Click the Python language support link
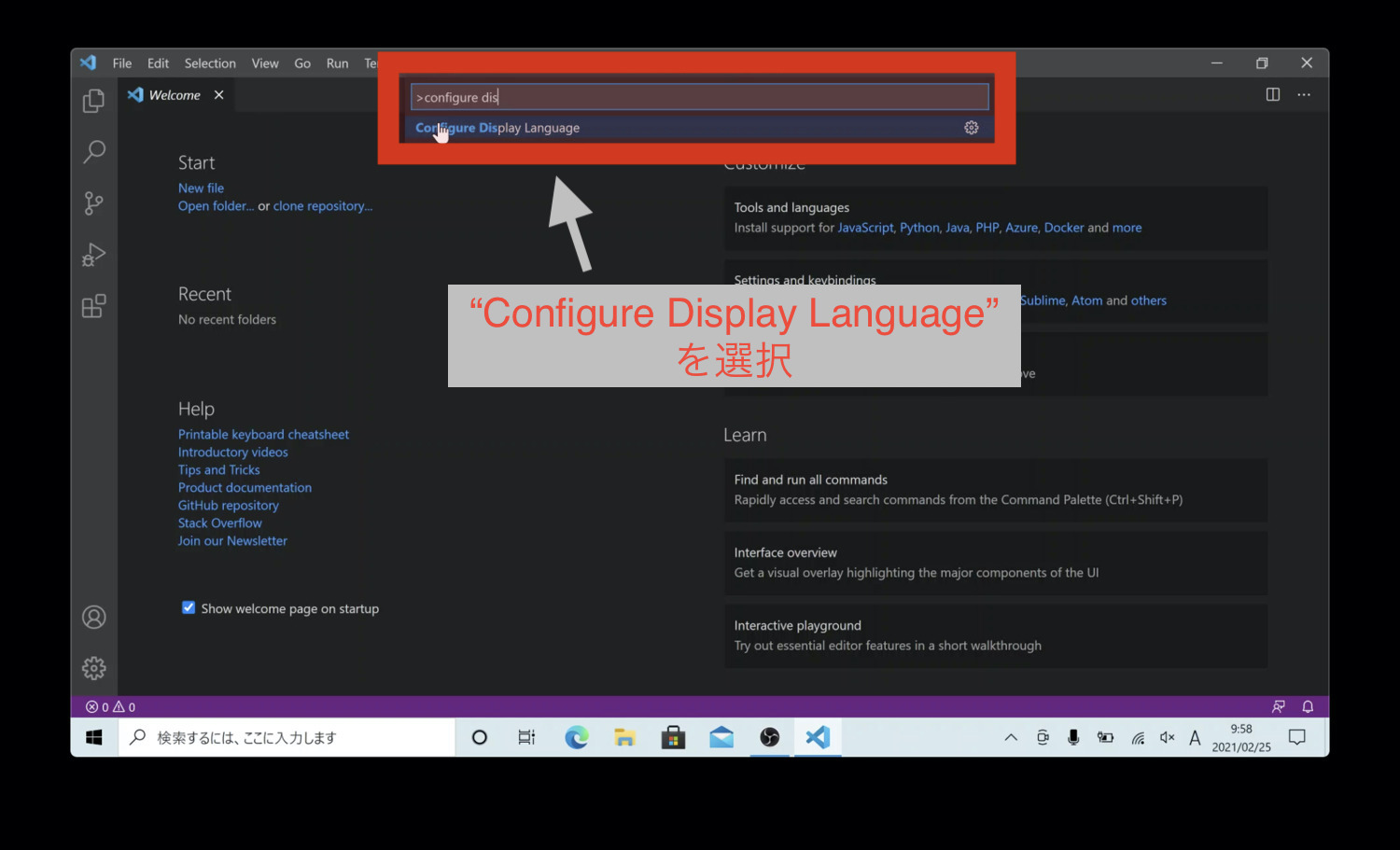 (919, 228)
